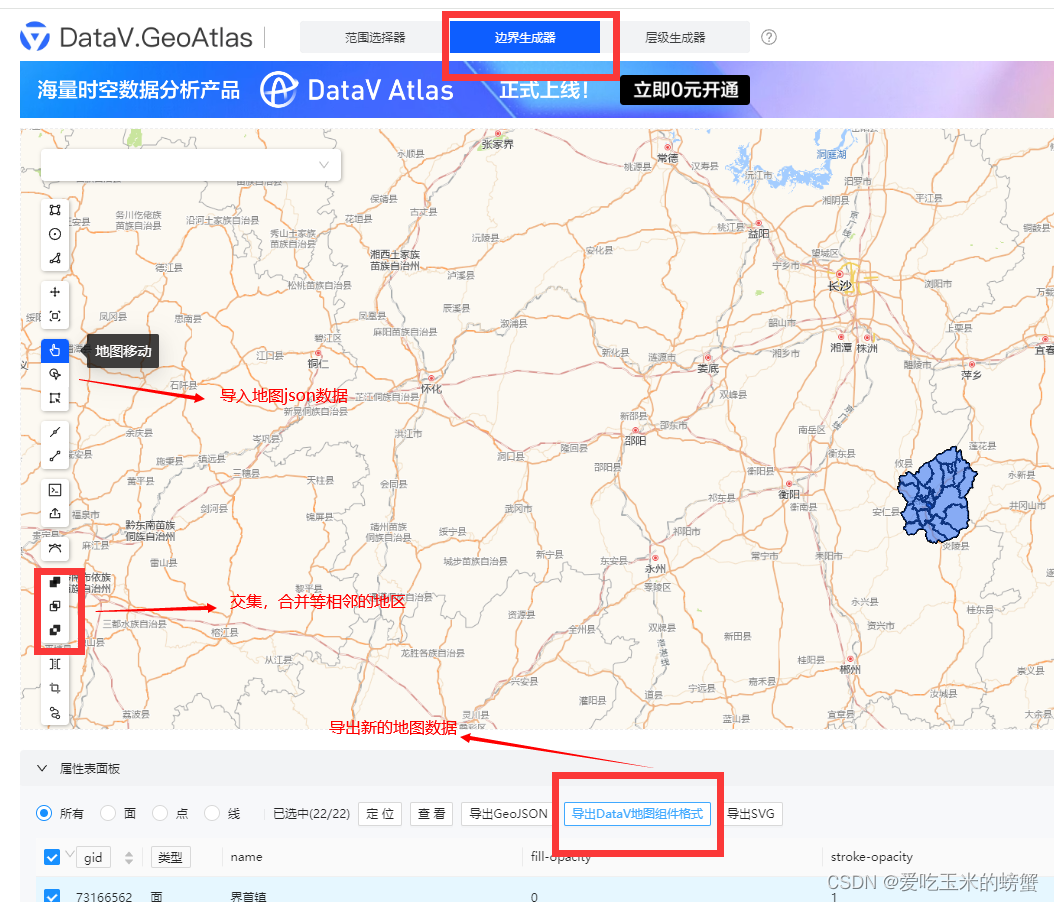
Task: Click the 导出SVG button
Action: (x=751, y=814)
